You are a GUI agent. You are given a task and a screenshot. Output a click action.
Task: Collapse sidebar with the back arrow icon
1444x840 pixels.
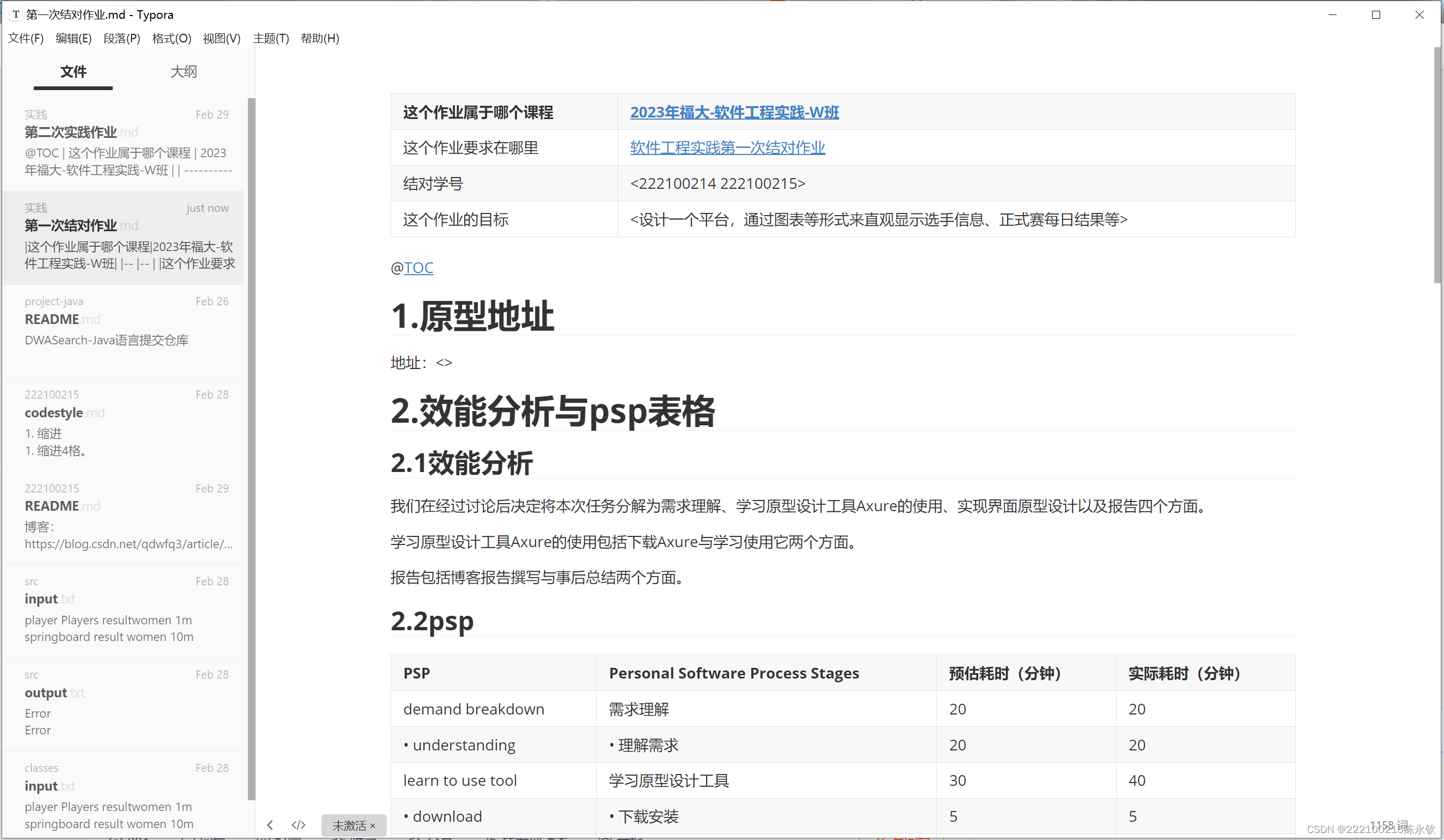pyautogui.click(x=270, y=825)
